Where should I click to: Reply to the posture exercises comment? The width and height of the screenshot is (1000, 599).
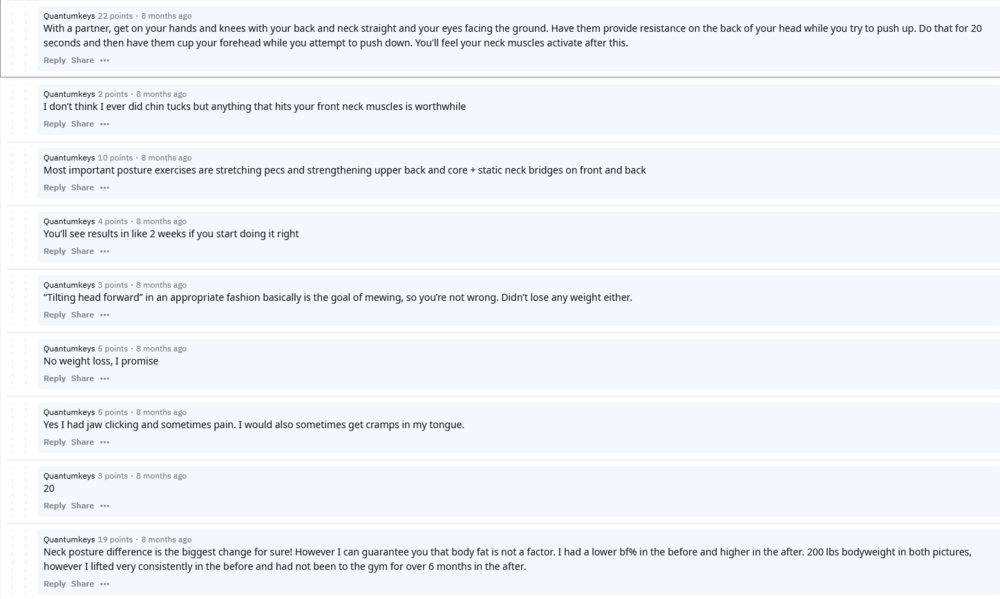tap(54, 188)
